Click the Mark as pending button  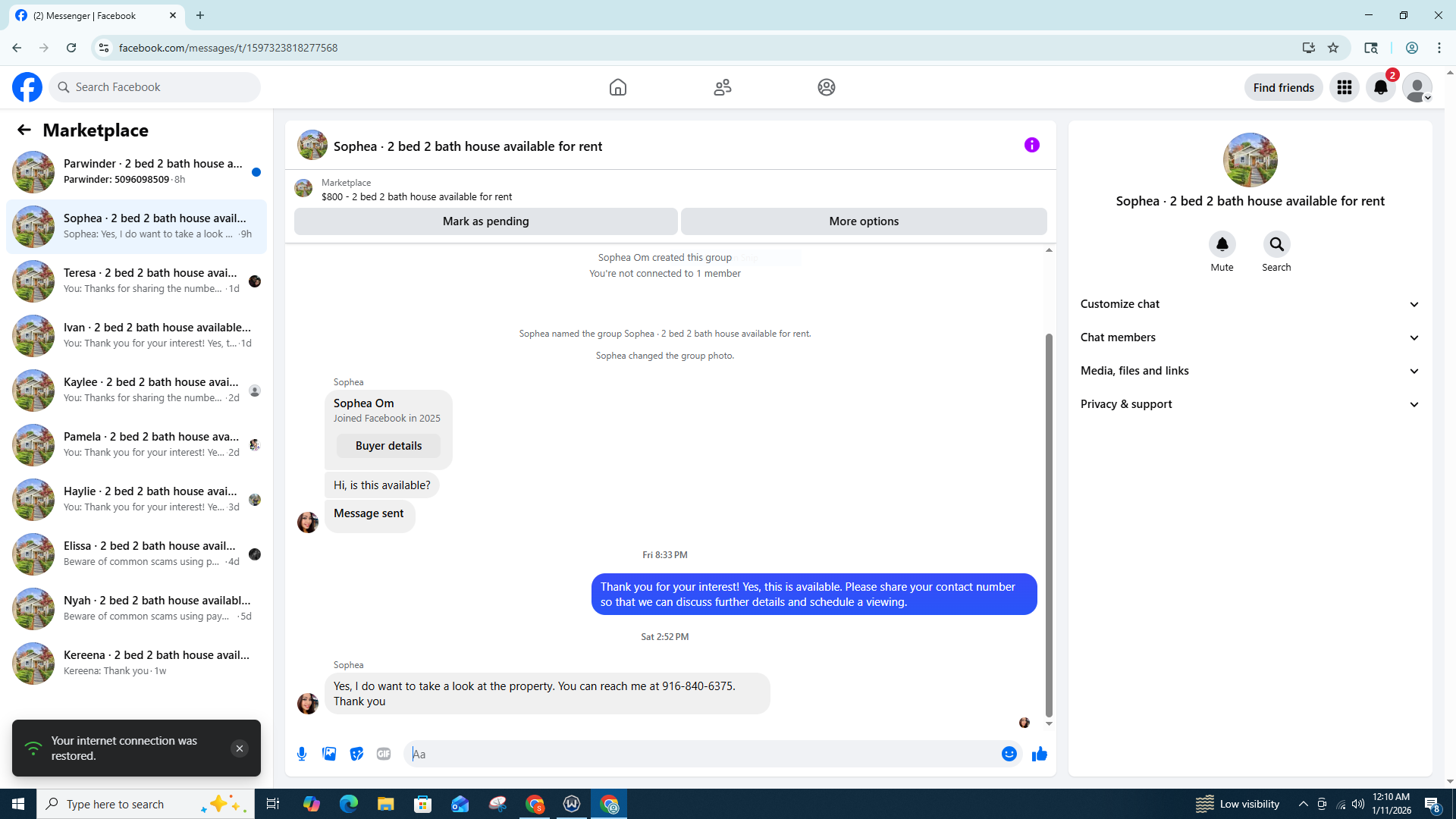click(486, 221)
